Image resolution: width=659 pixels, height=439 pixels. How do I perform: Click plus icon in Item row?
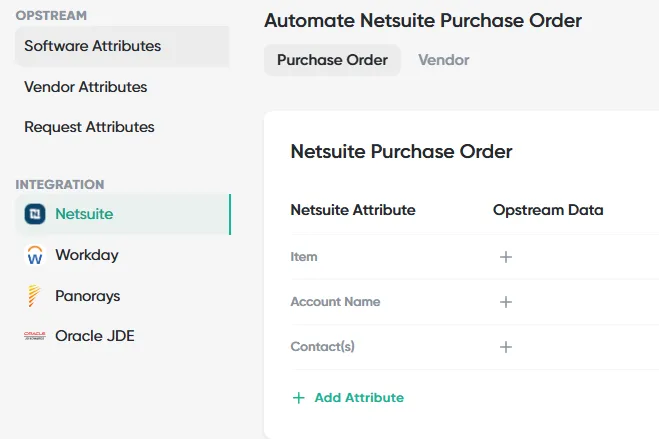[x=506, y=257]
